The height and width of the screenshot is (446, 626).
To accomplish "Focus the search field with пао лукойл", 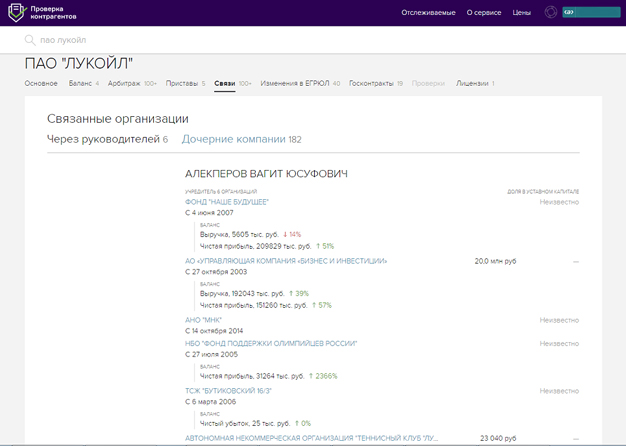I will coord(311,40).
